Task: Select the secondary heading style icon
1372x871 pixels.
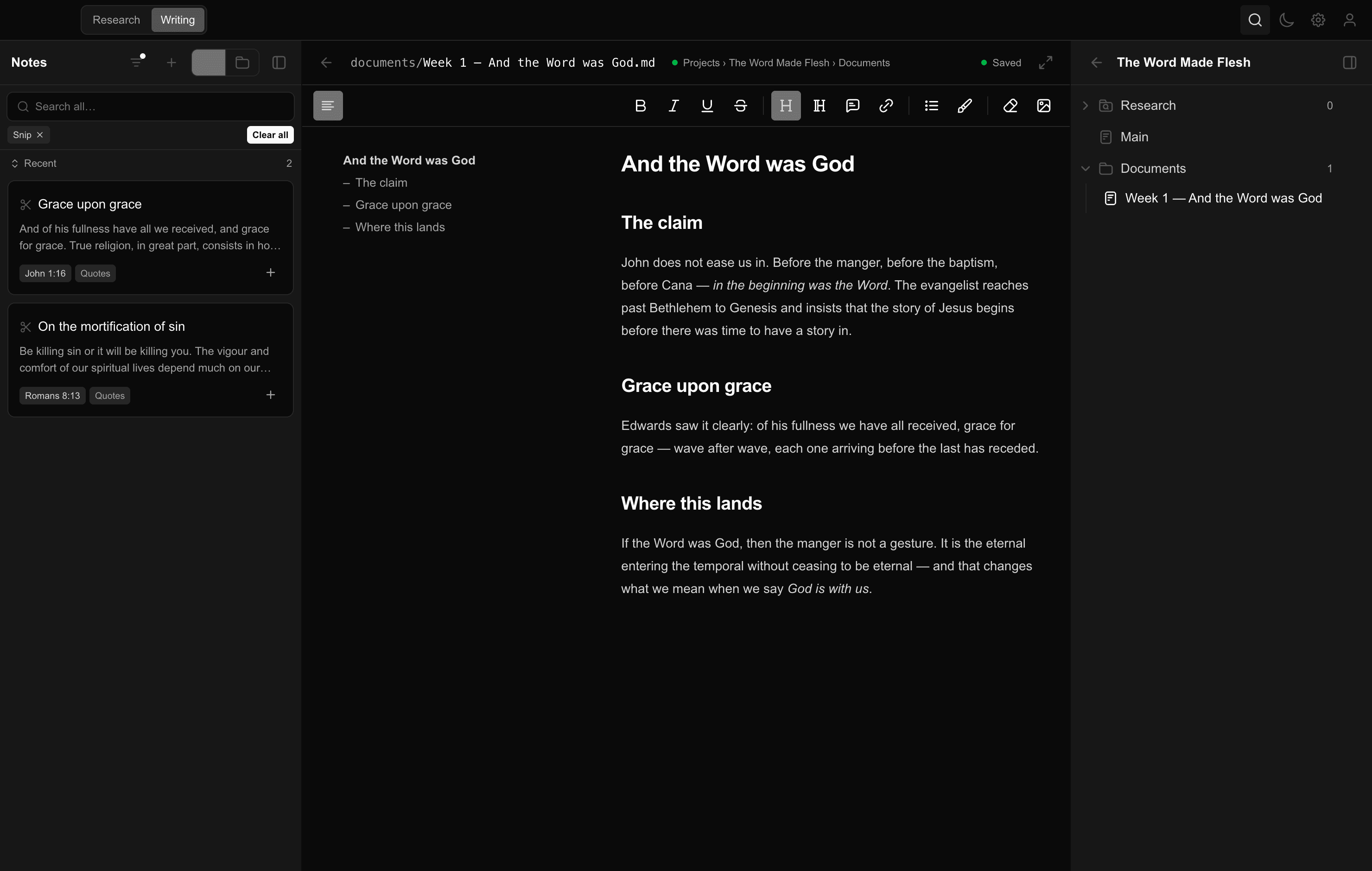Action: point(819,105)
